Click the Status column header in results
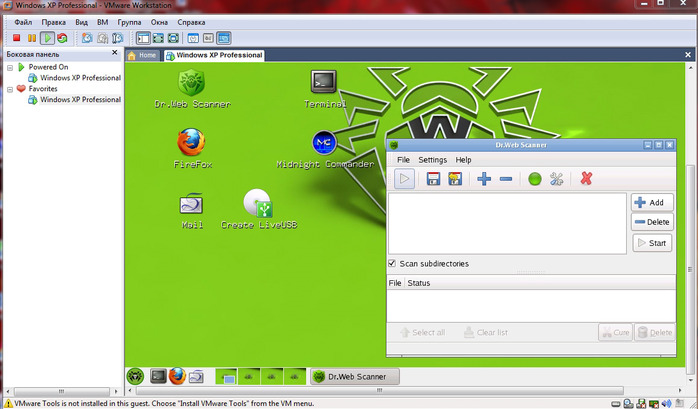 tap(419, 283)
